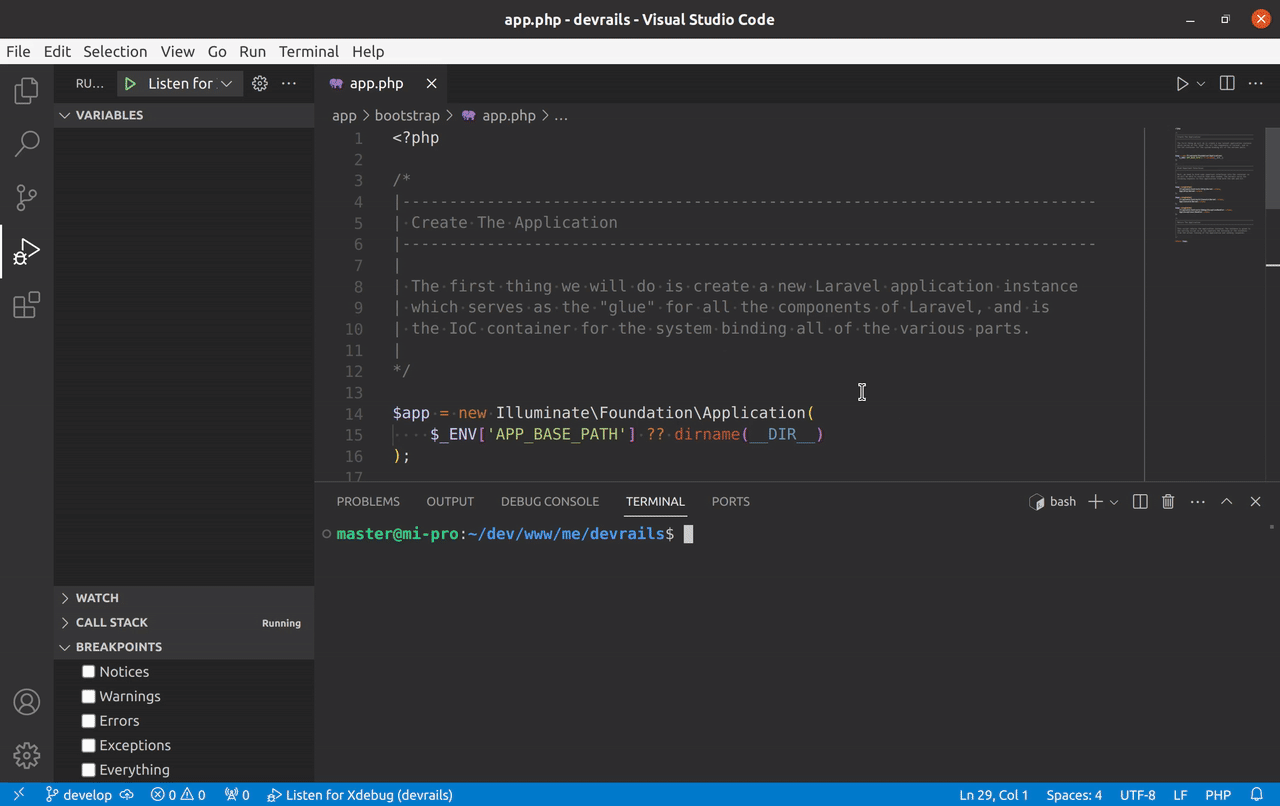Enable the Notices breakpoint checkbox
Image resolution: width=1280 pixels, height=806 pixels.
click(89, 672)
